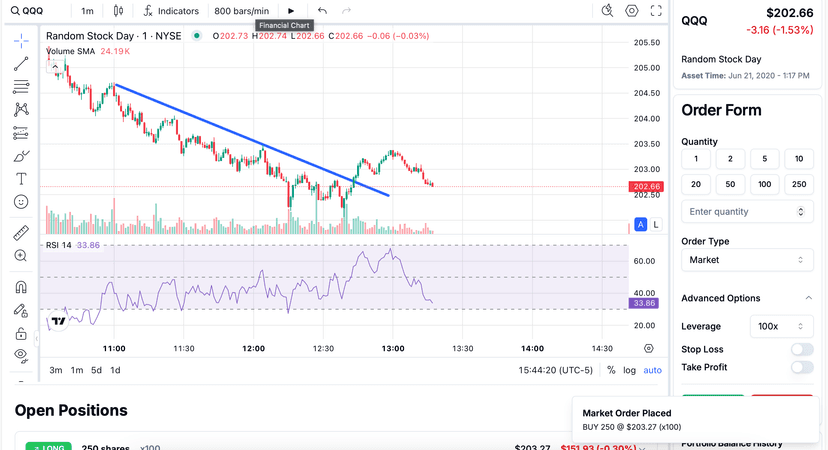Viewport: 828px width, 450px height.
Task: Click the 15:44:20 (UTC-5) timezone
Action: pyautogui.click(x=556, y=370)
